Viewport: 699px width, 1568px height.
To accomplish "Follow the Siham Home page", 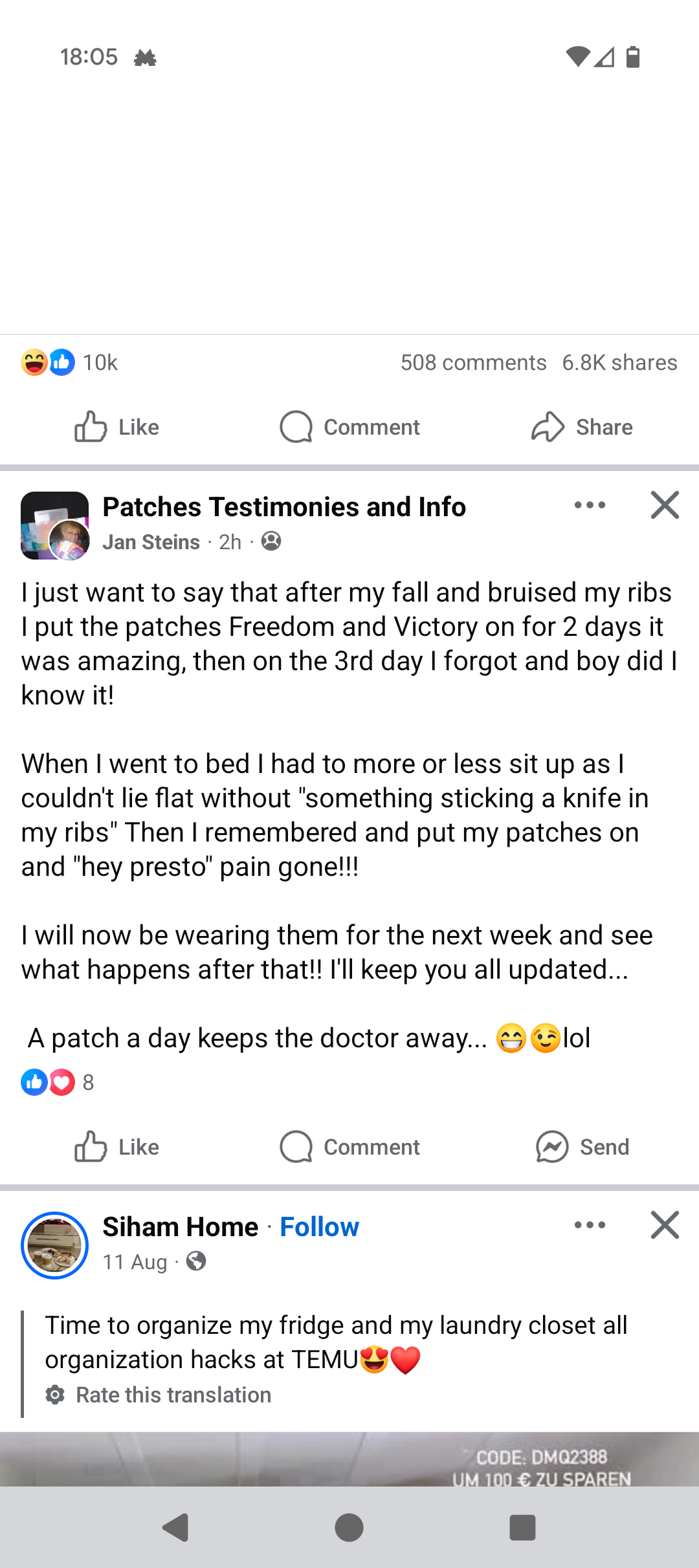I will (319, 1227).
